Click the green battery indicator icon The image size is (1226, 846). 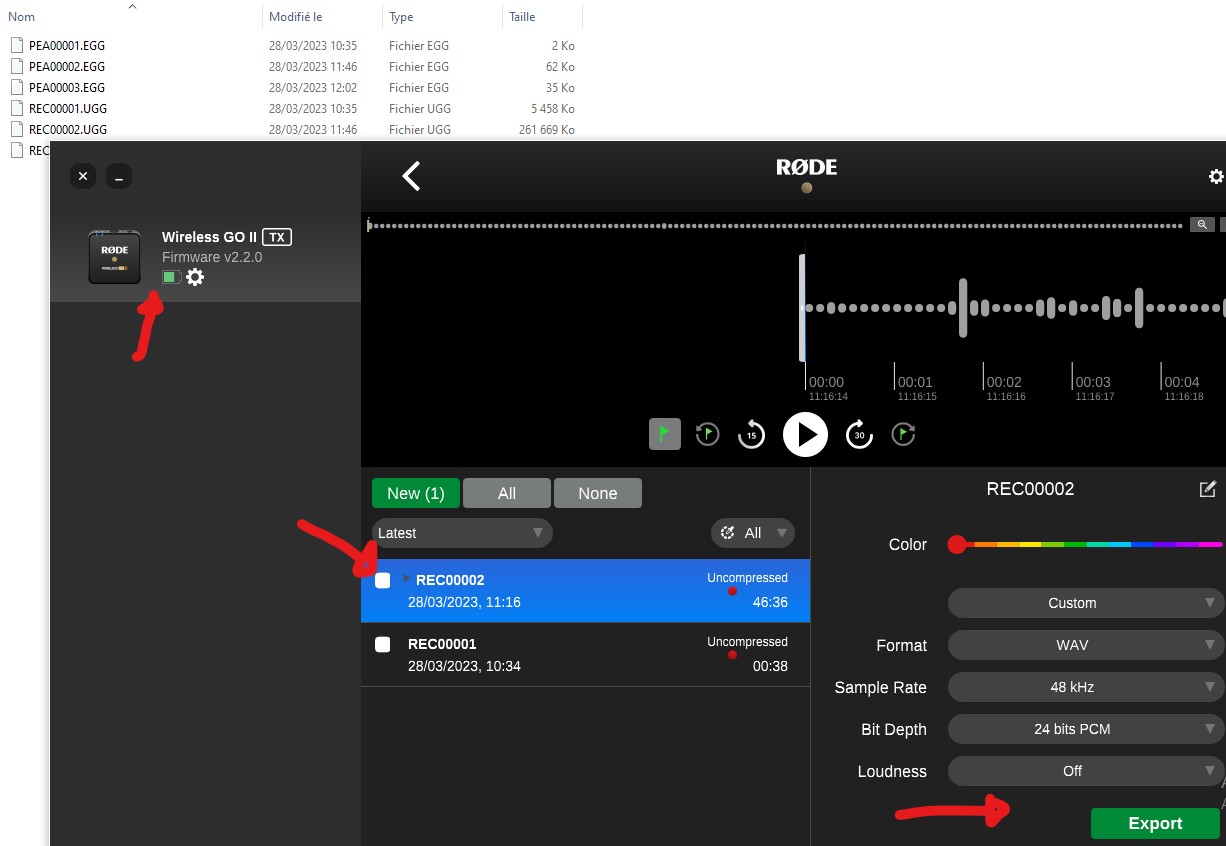pyautogui.click(x=171, y=277)
